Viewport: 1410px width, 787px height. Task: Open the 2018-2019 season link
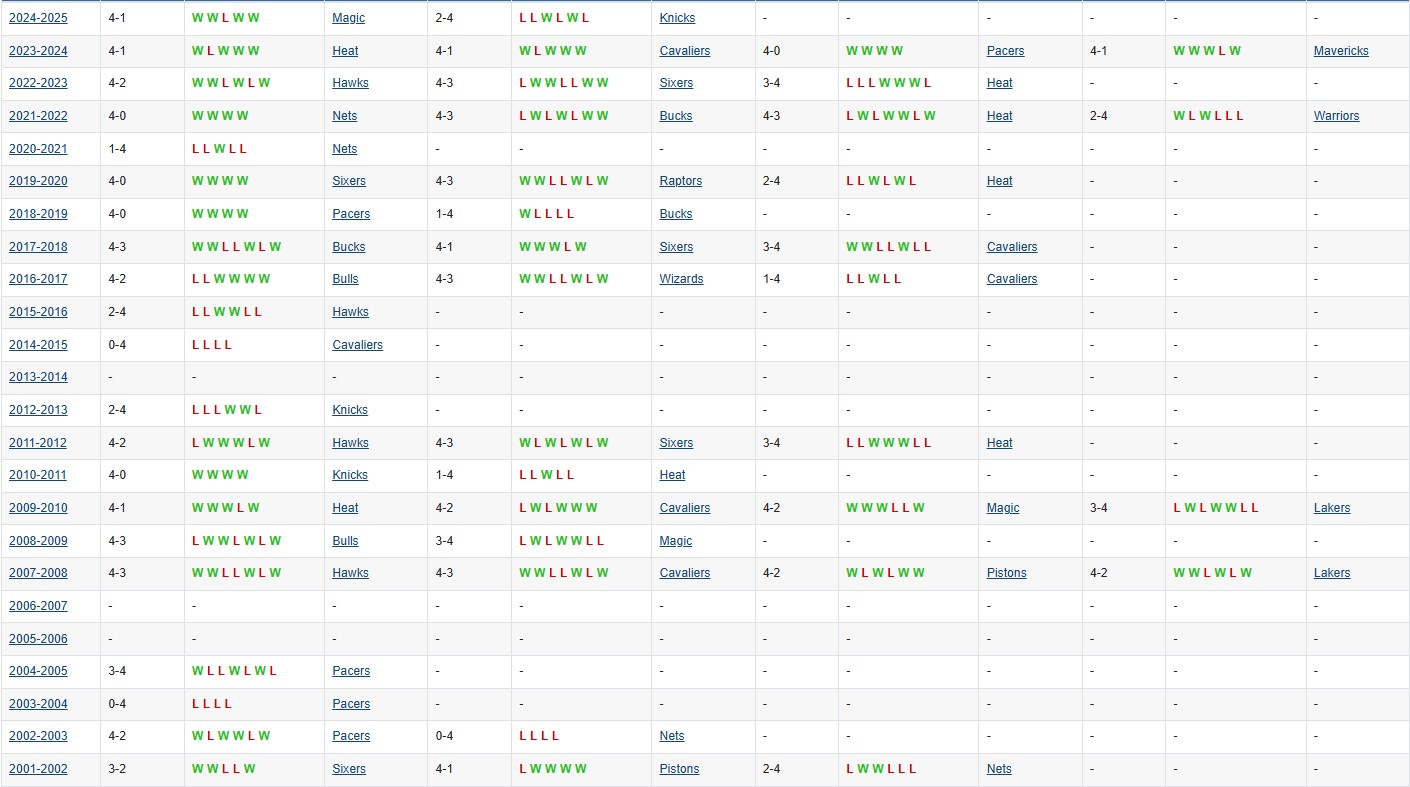coord(38,214)
